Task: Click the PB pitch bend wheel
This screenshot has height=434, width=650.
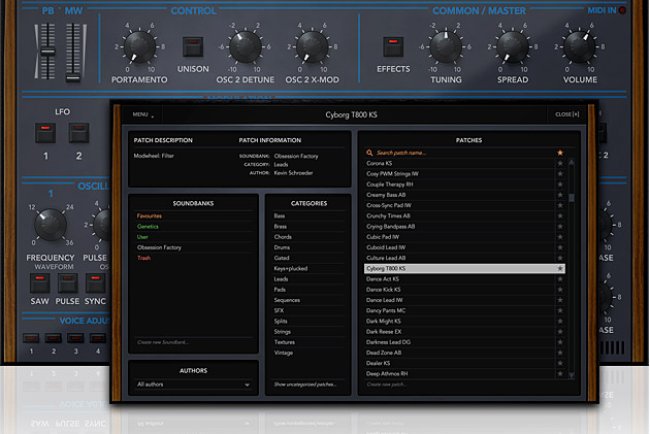Action: point(48,51)
